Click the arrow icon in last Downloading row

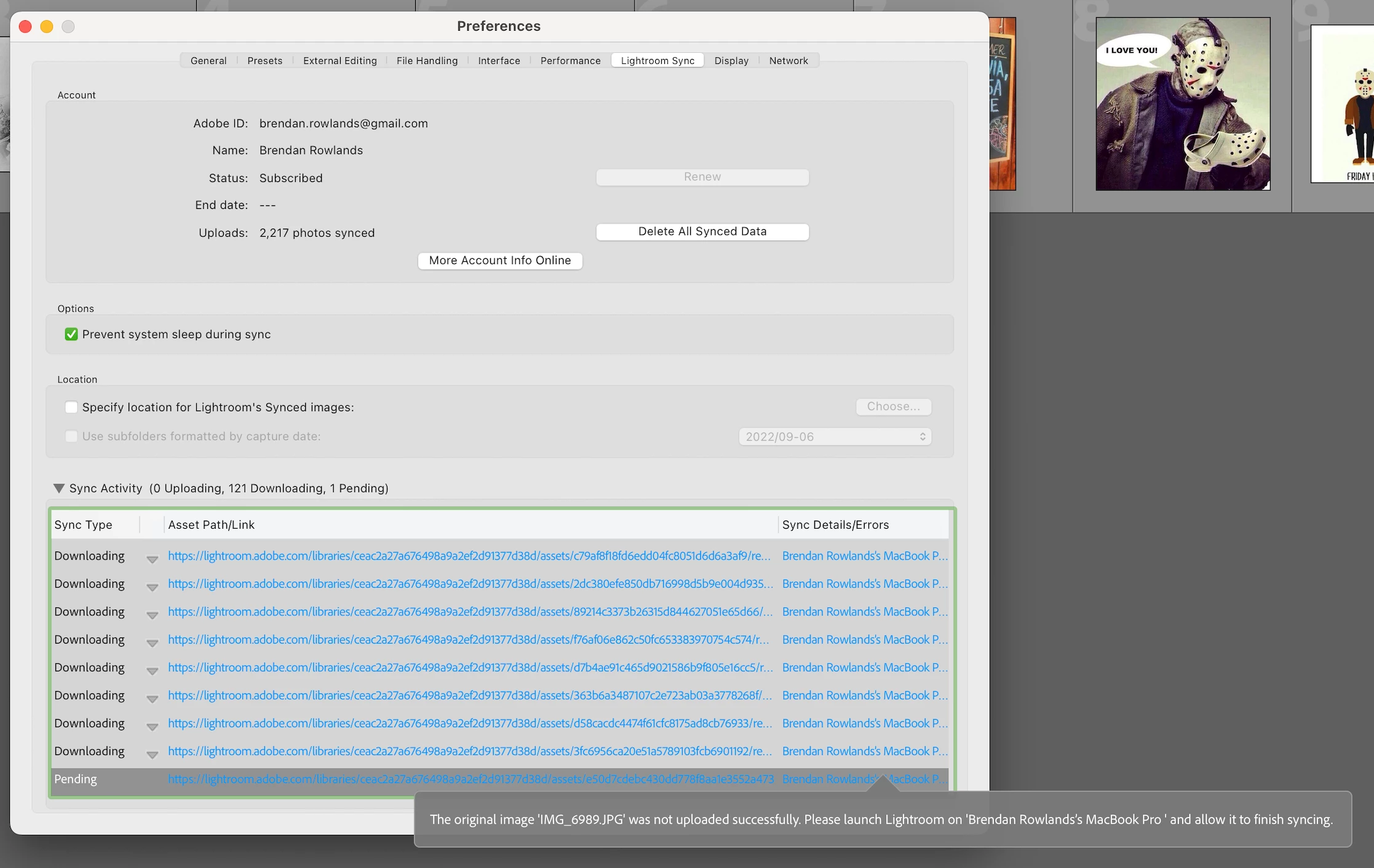(x=152, y=754)
